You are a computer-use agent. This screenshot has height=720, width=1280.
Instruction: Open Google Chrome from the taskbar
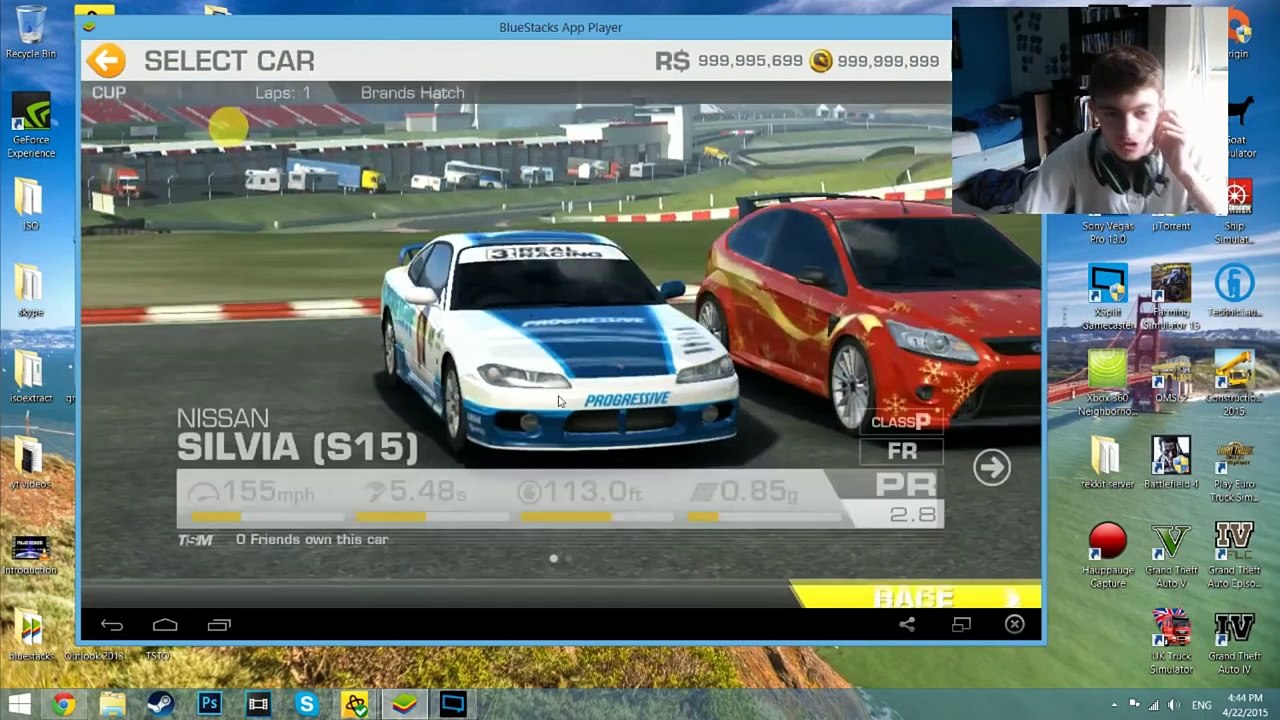tap(63, 704)
